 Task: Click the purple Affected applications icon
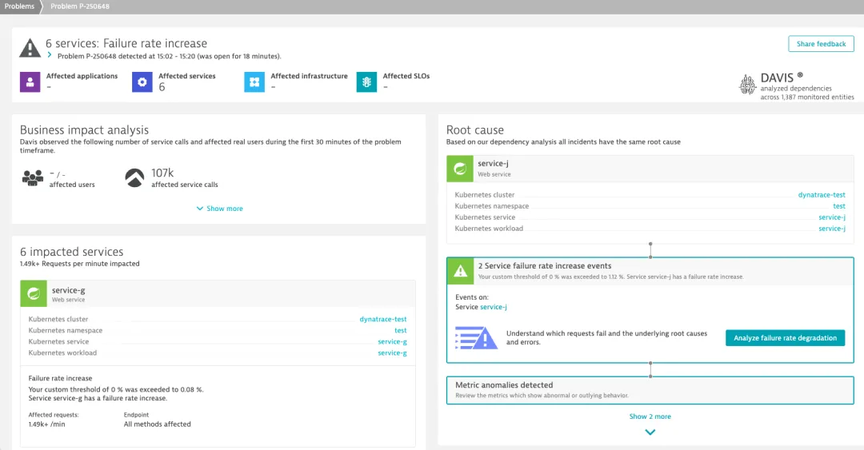pos(30,82)
